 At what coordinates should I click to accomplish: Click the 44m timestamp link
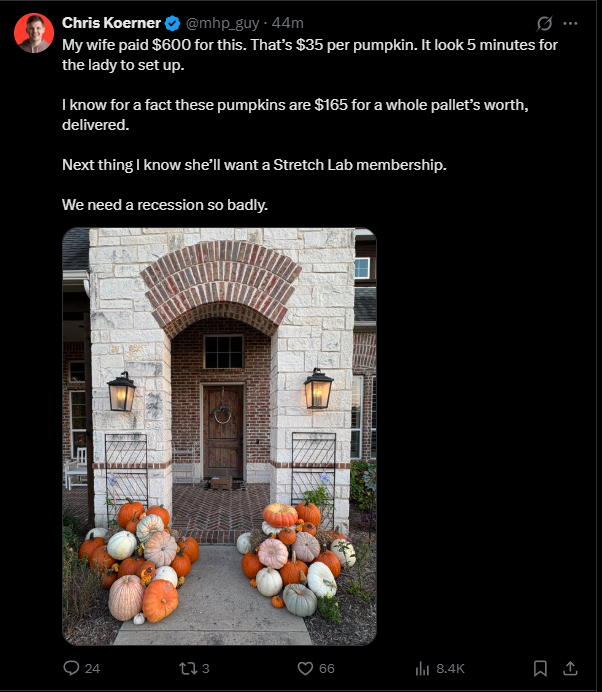pos(287,23)
